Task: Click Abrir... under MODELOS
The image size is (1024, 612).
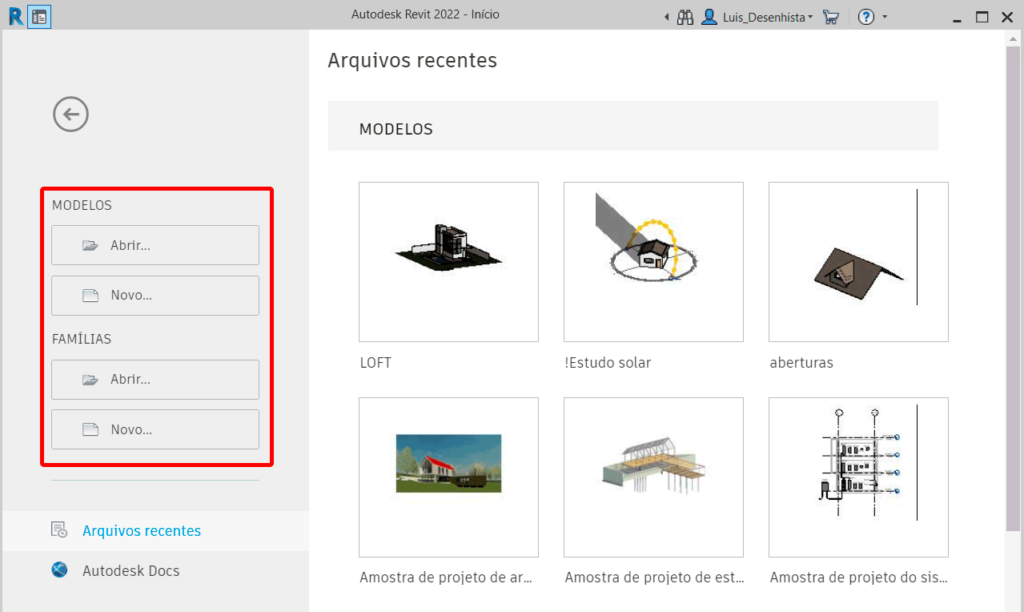Action: pos(155,245)
